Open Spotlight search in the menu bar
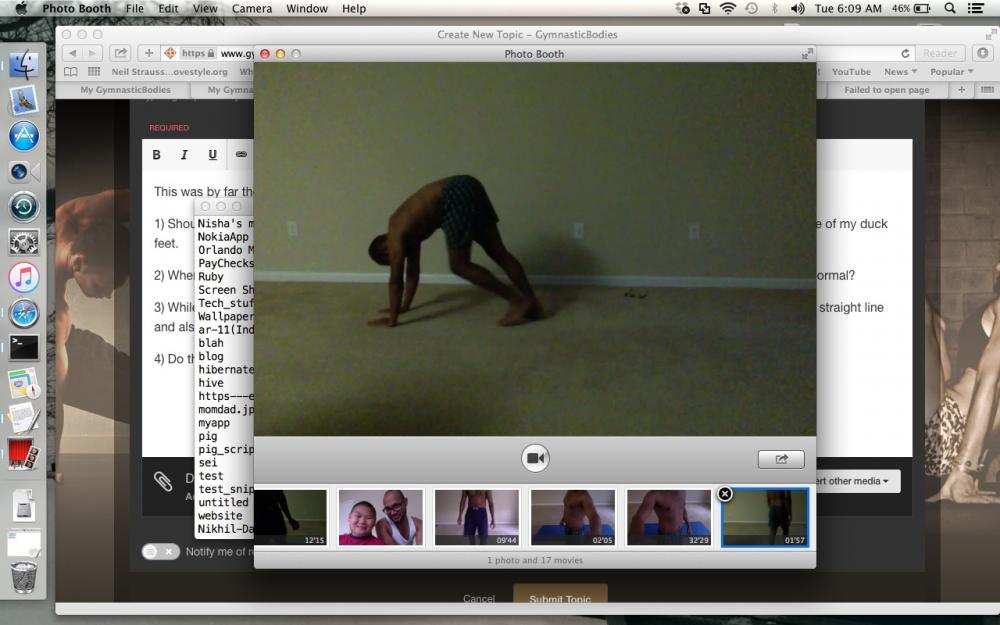Screen dimensions: 1000x625 click(x=950, y=8)
